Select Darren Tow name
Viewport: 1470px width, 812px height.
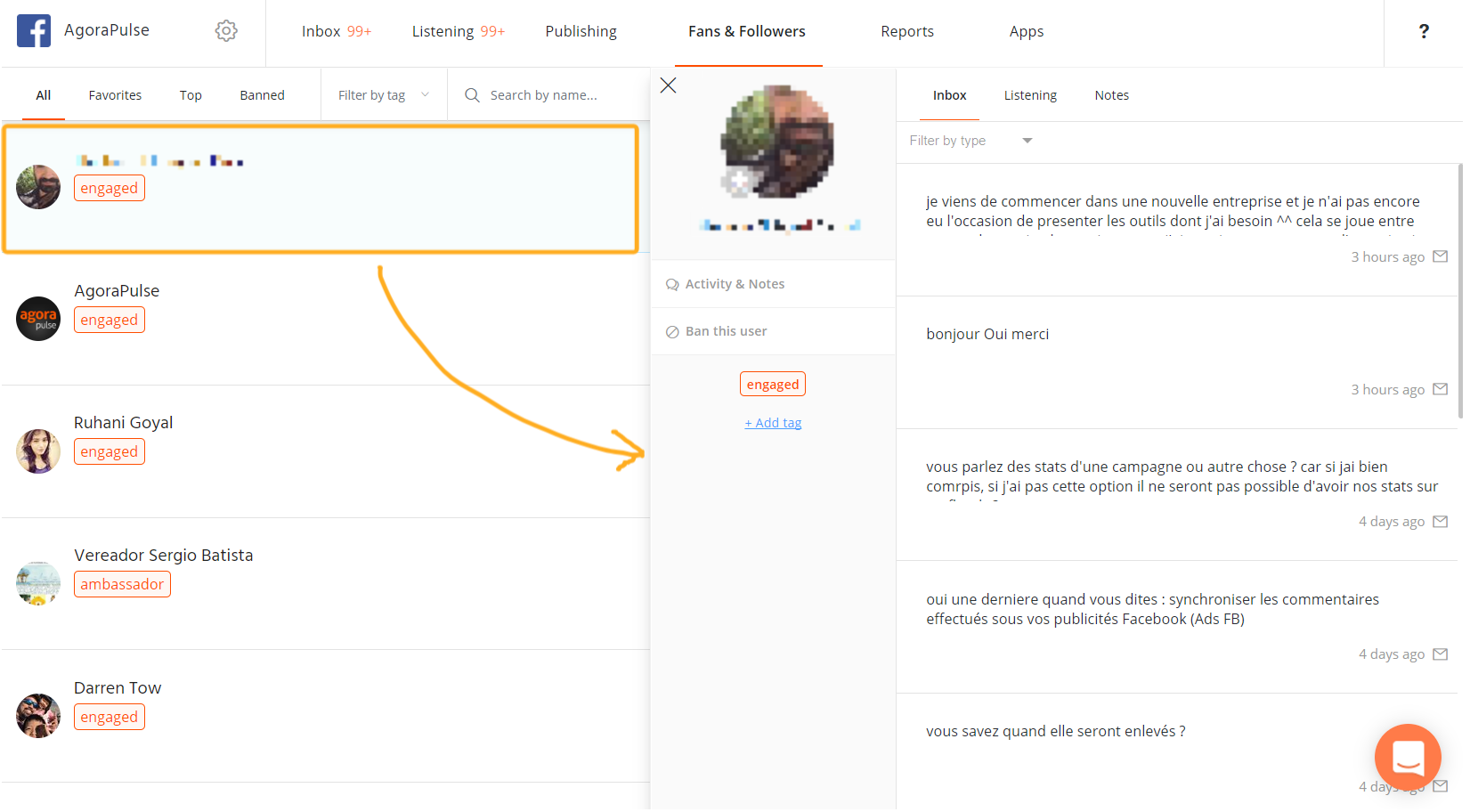[x=118, y=688]
